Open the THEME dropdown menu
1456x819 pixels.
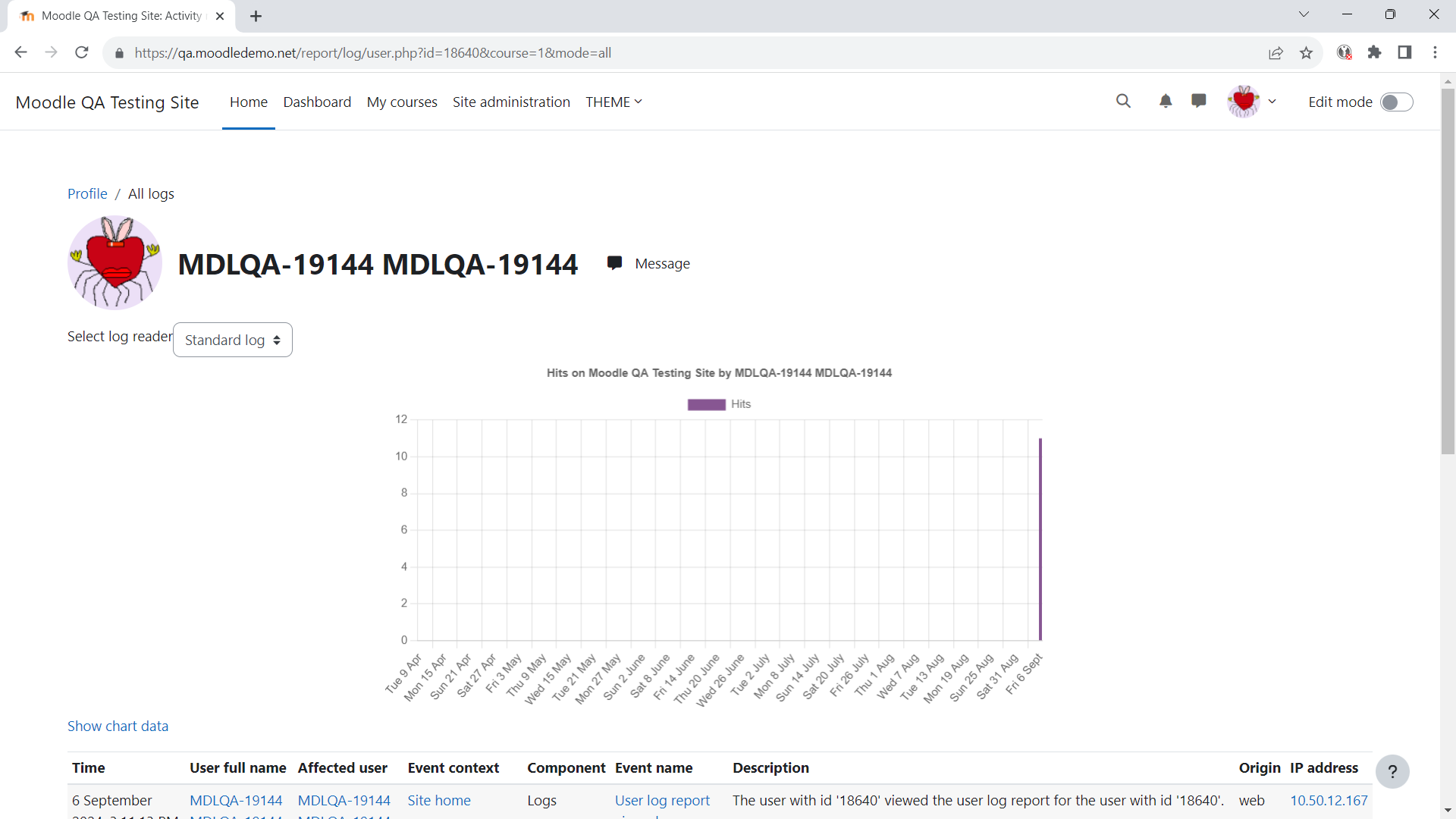(x=613, y=102)
